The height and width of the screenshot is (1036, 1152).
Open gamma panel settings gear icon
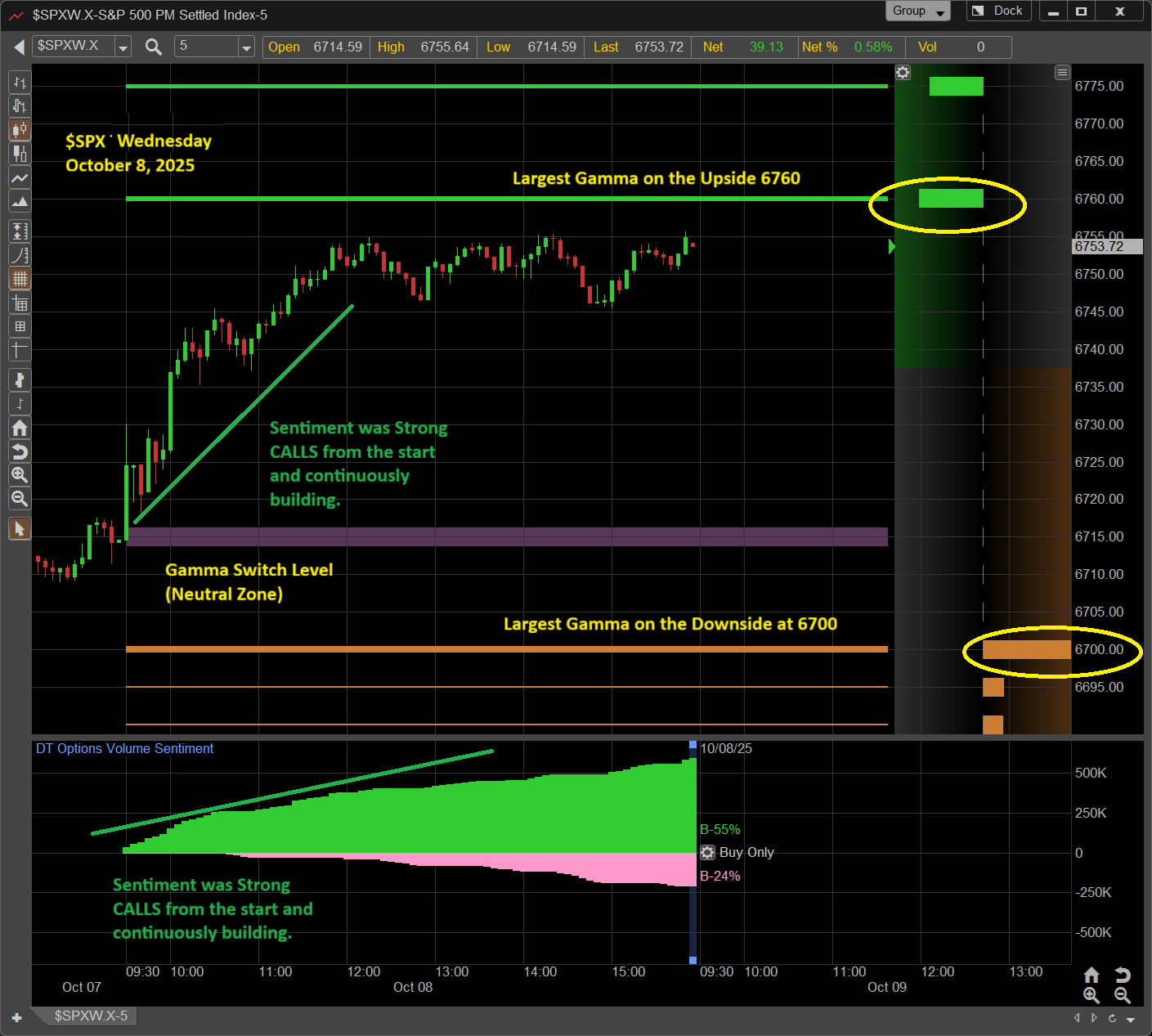click(x=903, y=73)
